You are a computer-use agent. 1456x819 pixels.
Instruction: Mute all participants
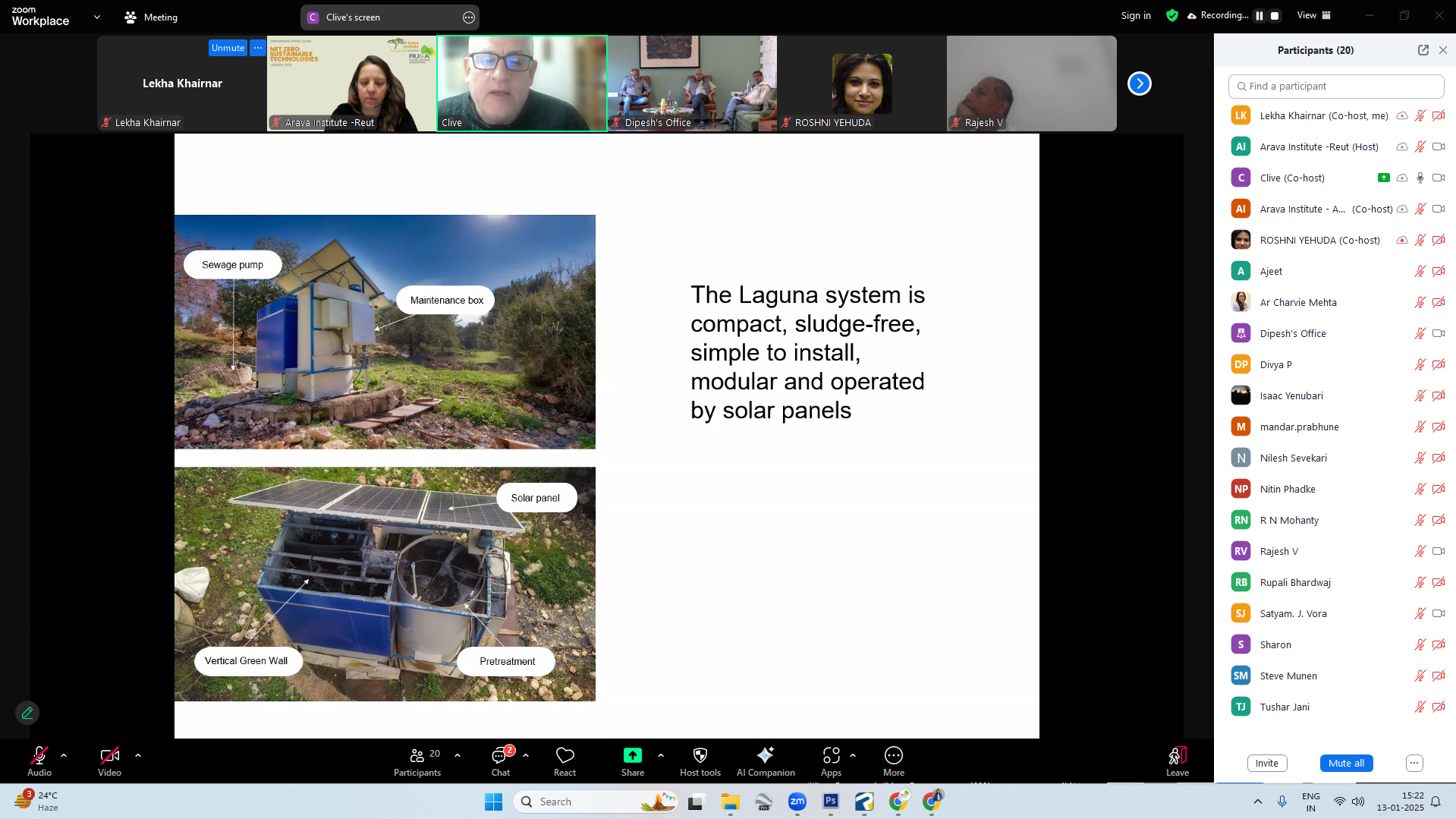tap(1346, 763)
